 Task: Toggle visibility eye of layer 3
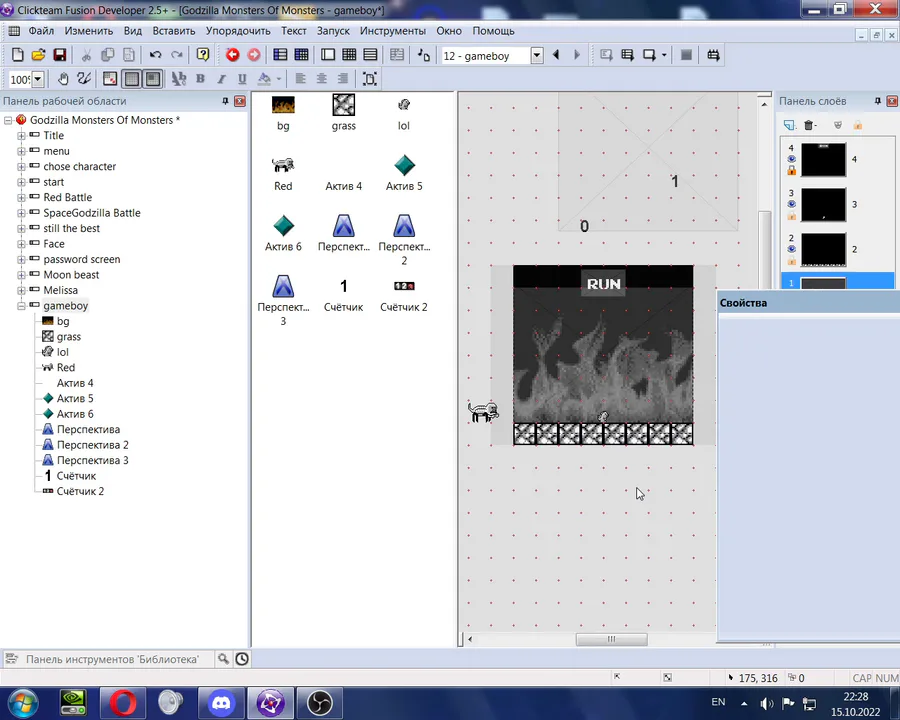coord(792,204)
